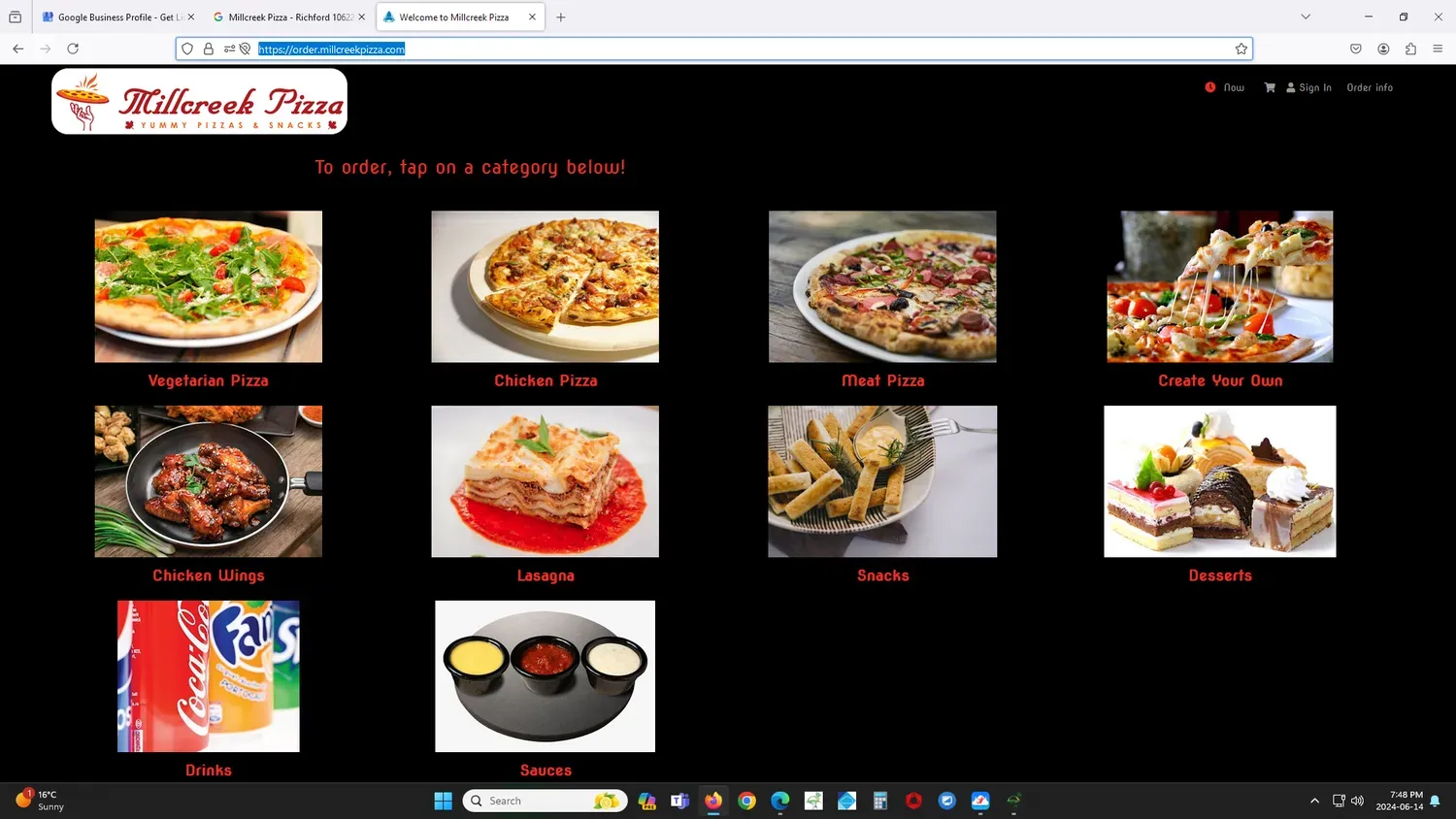Open the Order info link

(x=1370, y=87)
